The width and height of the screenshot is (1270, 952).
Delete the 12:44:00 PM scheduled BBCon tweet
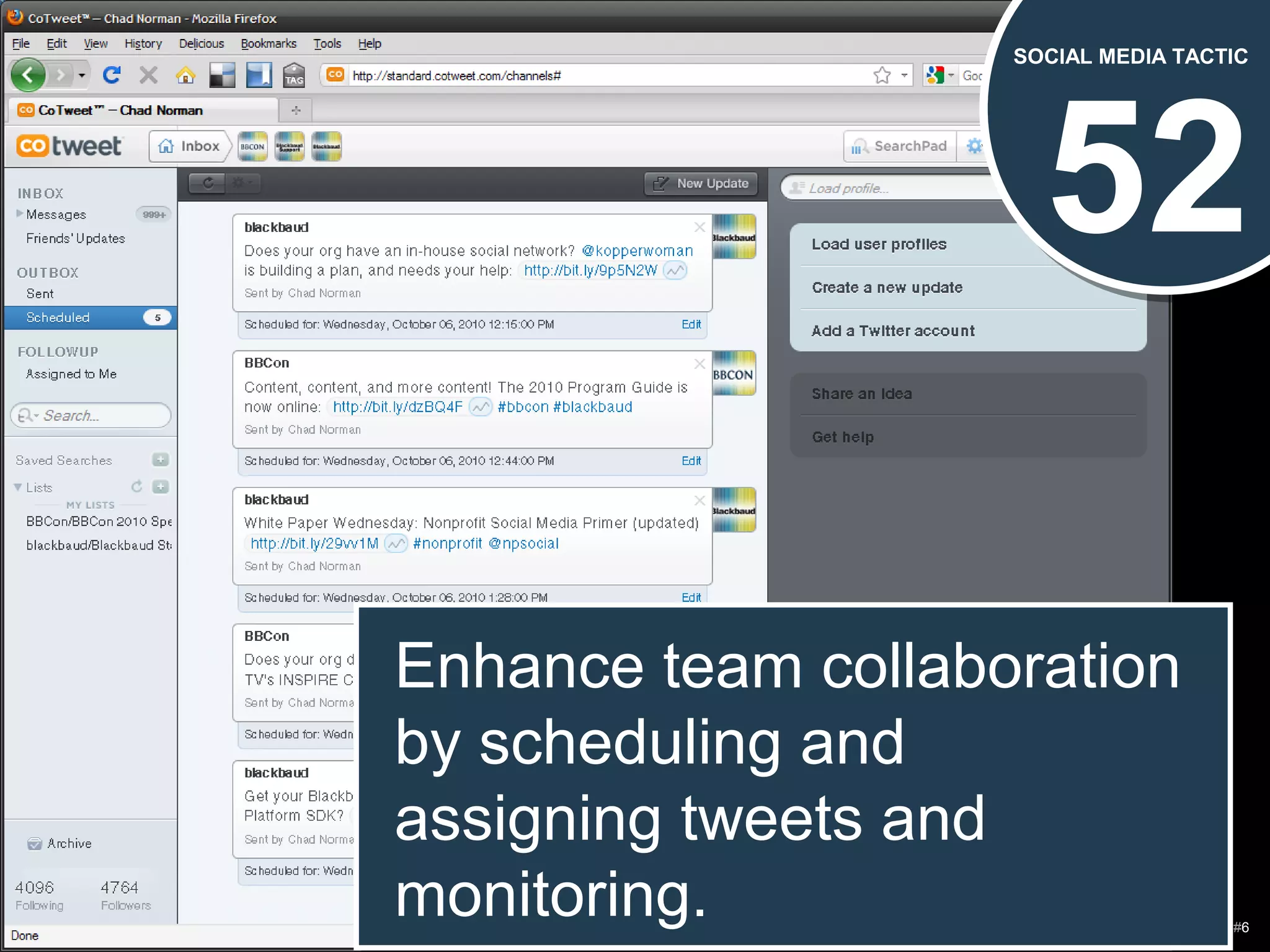(699, 363)
